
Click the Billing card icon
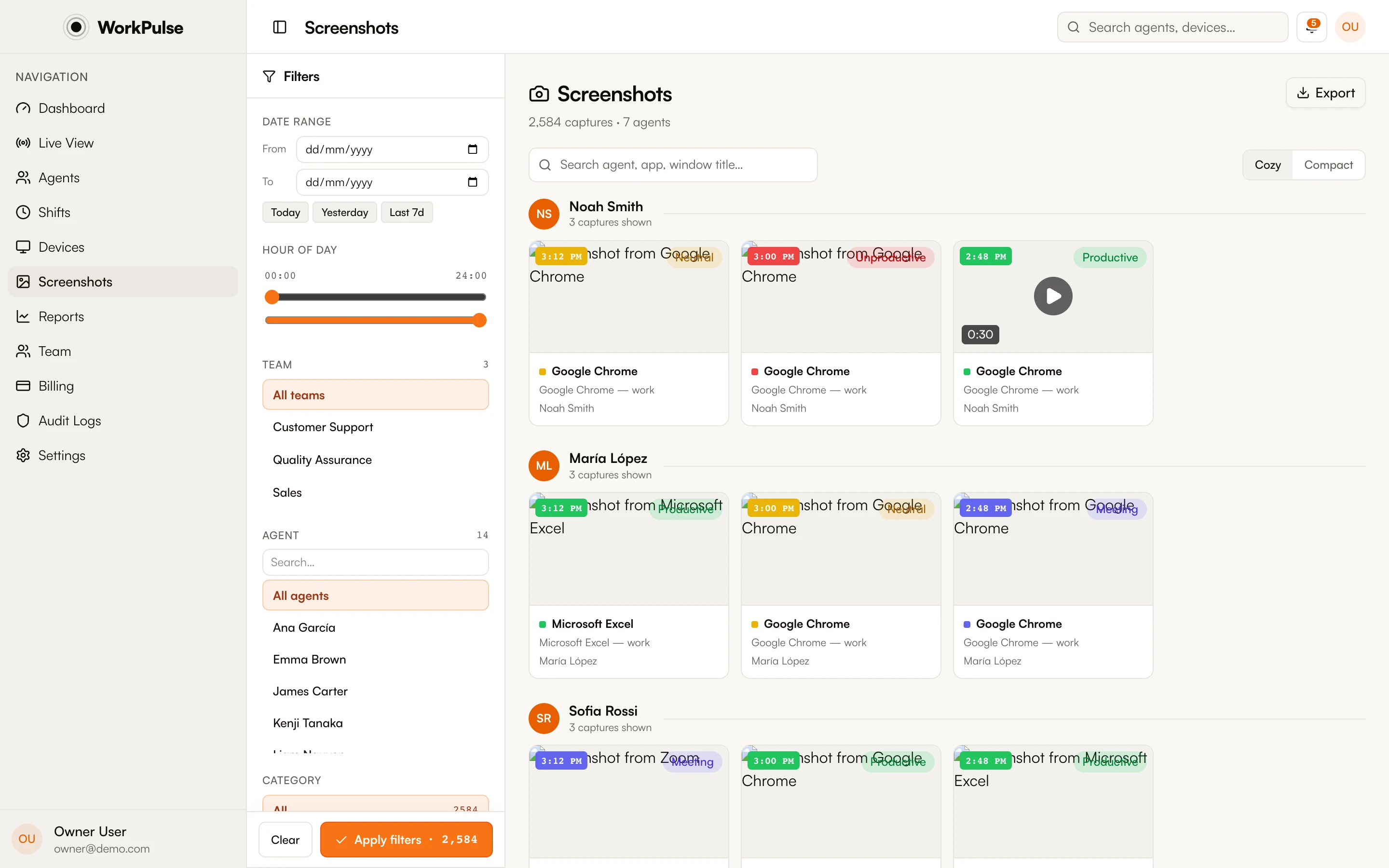click(x=23, y=386)
